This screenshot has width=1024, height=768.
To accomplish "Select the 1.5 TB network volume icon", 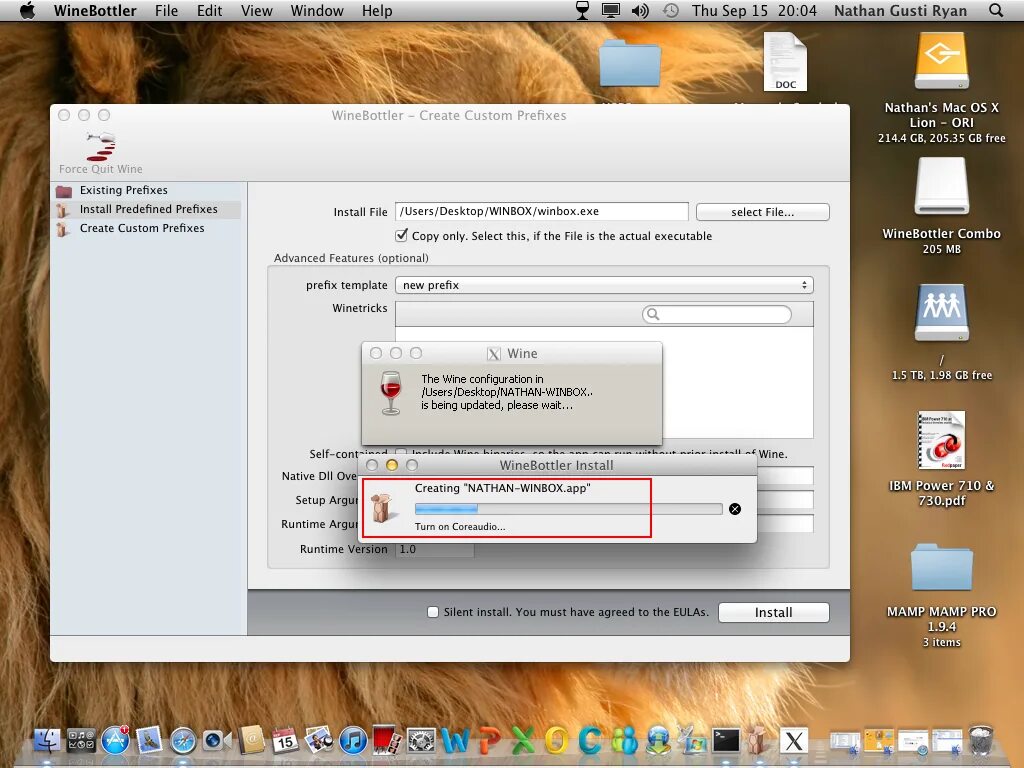I will 941,313.
